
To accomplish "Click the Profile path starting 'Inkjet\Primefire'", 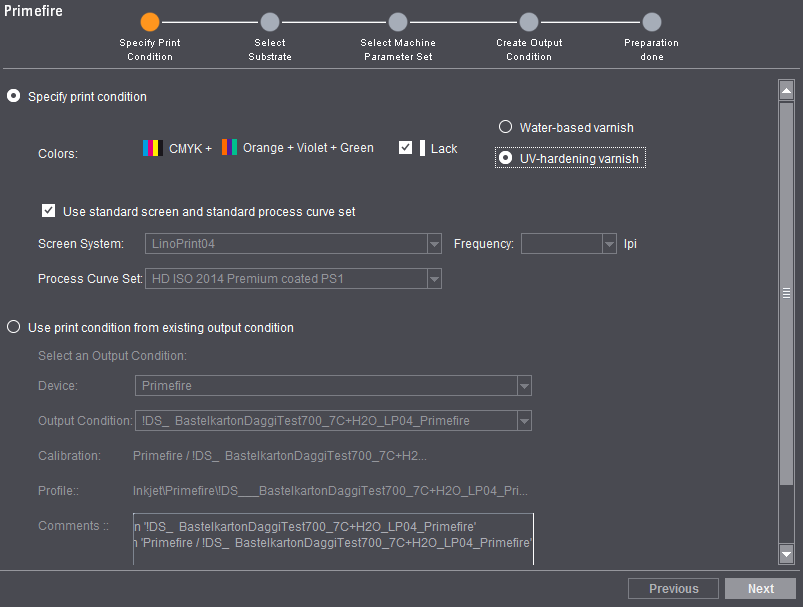I will 330,491.
